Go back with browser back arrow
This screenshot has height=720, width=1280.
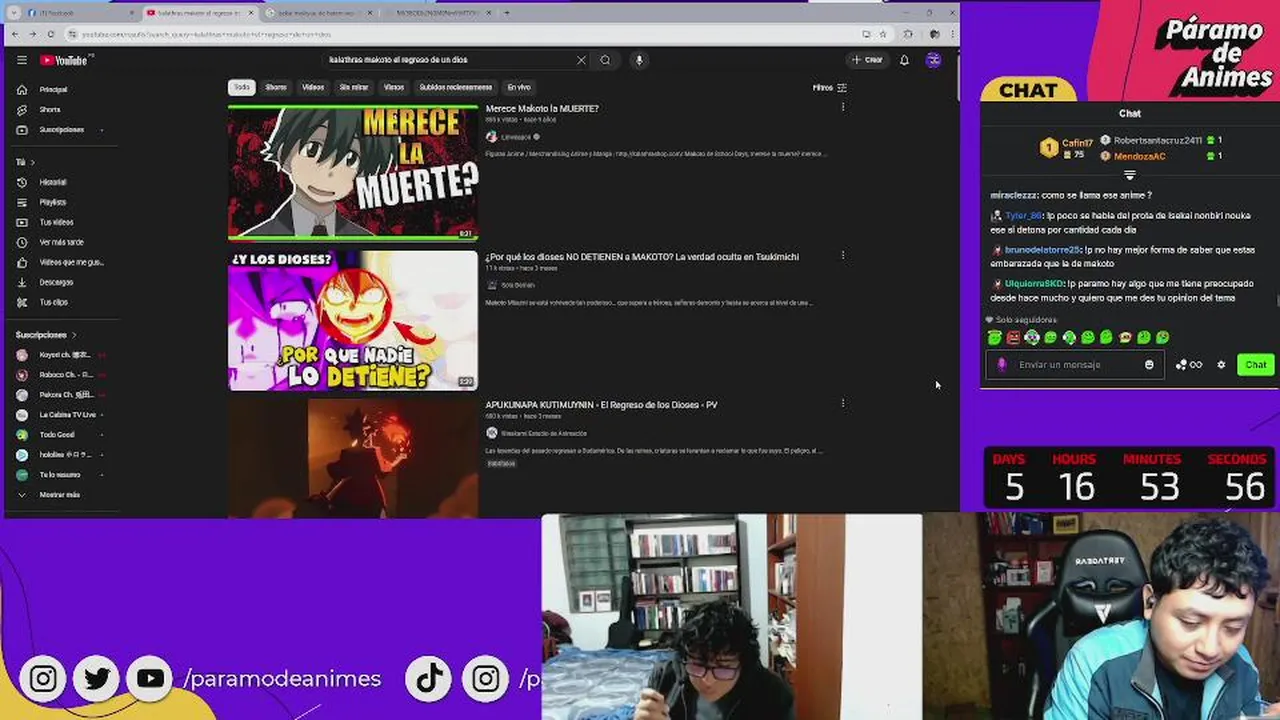tap(15, 34)
